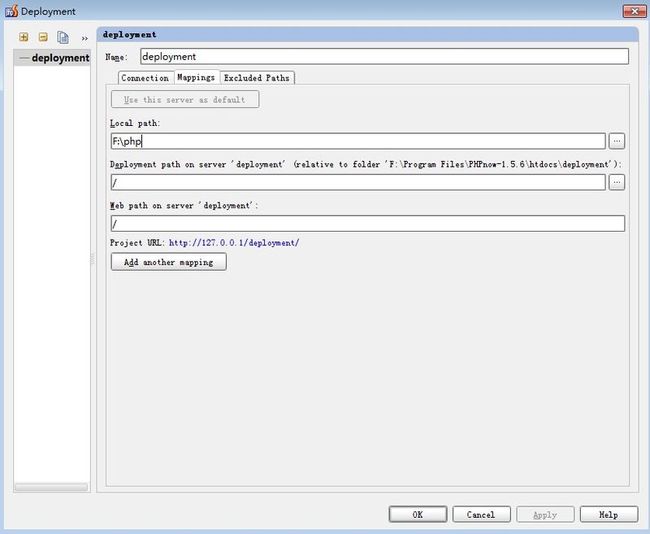
Task: Click the PhpStorm icon in the title bar
Action: point(12,11)
